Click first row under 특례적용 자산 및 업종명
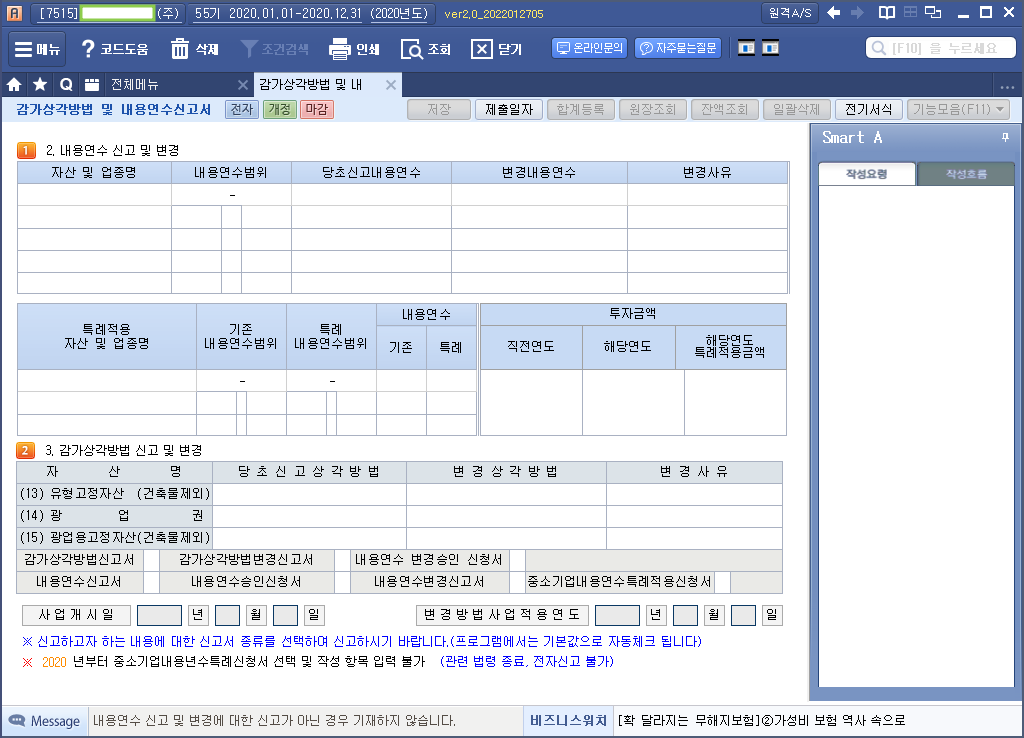The height and width of the screenshot is (738, 1024). 107,381
